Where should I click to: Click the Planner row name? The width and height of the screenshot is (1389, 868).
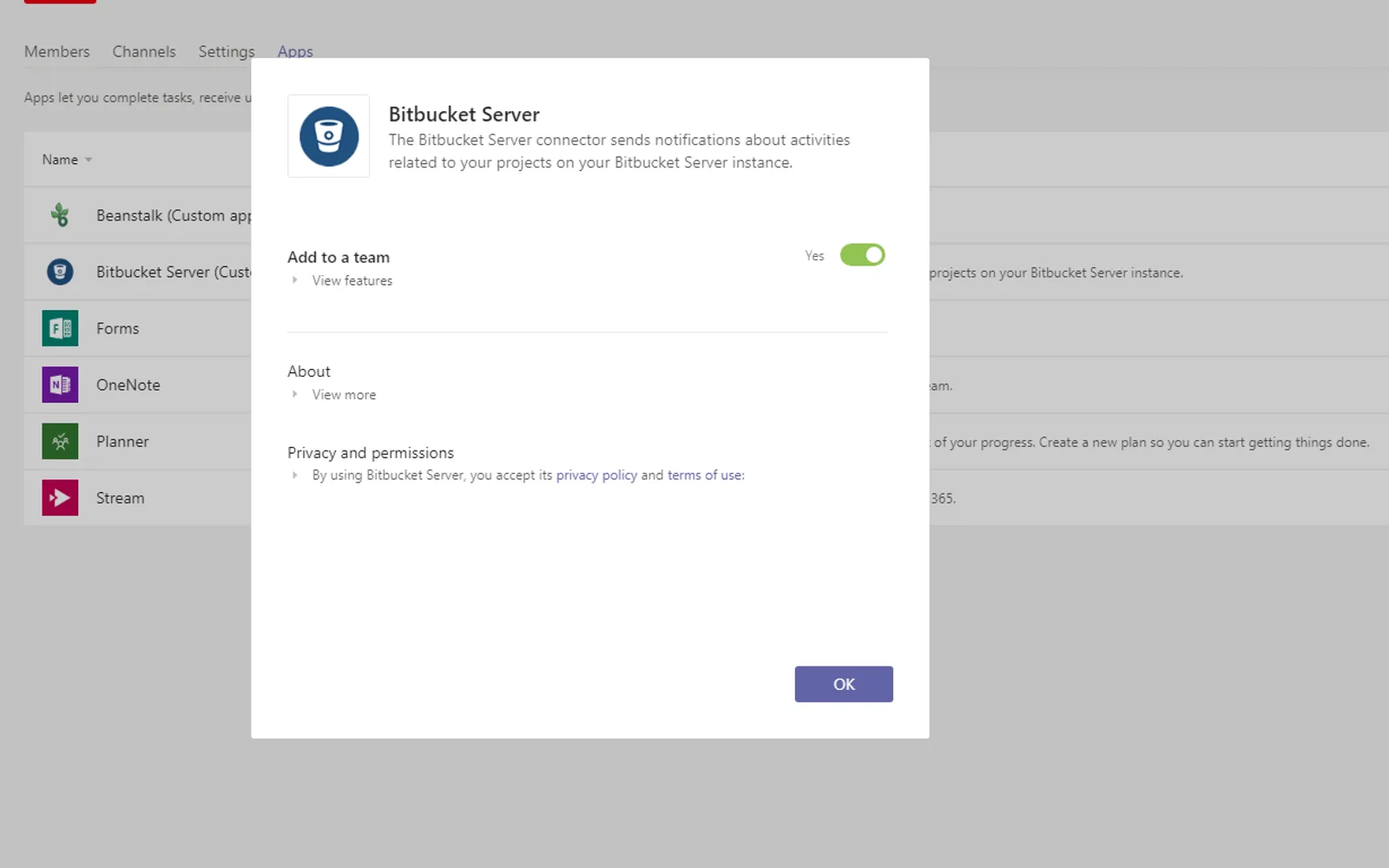tap(122, 441)
